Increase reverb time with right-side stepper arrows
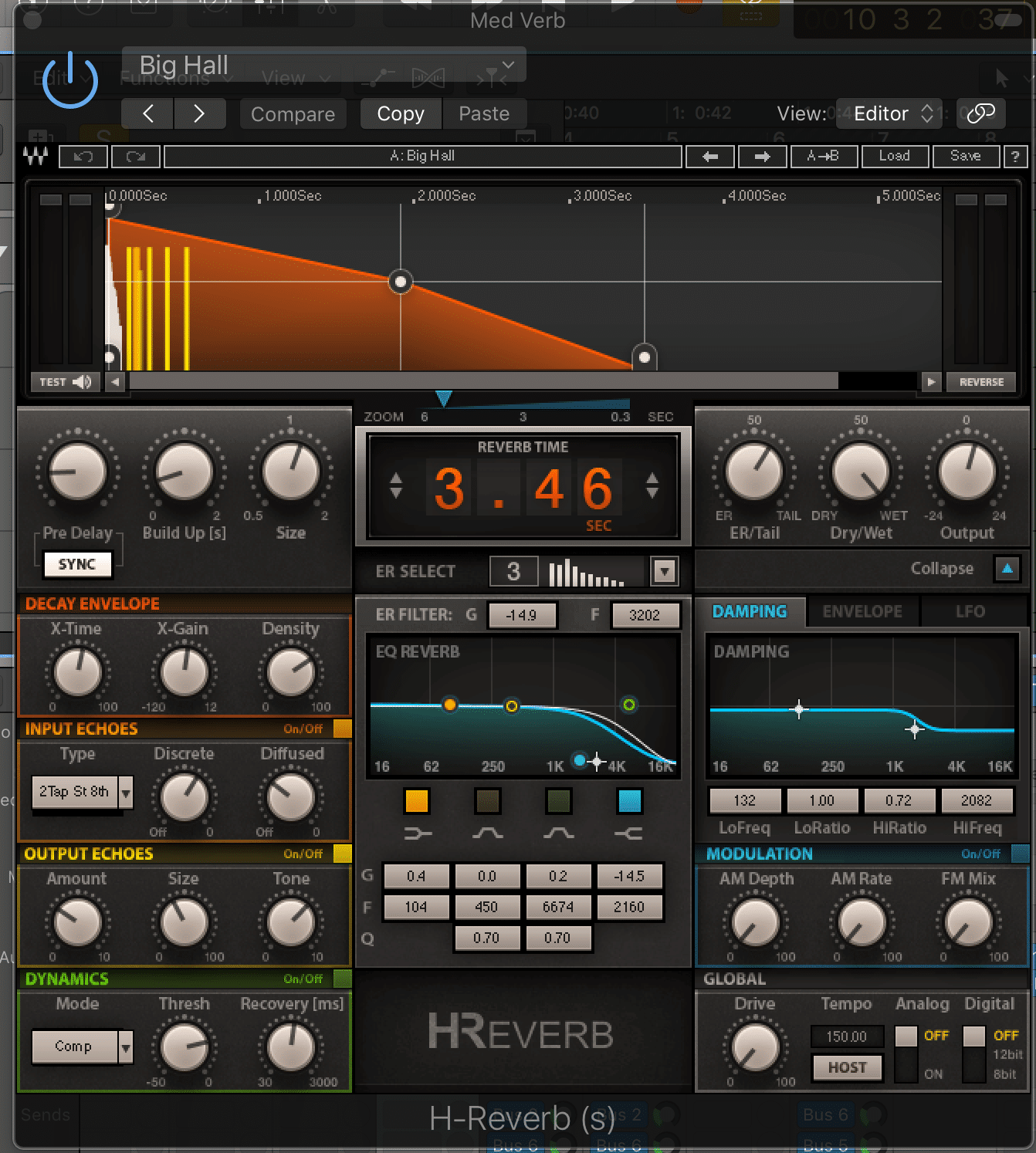This screenshot has width=1036, height=1153. (652, 485)
